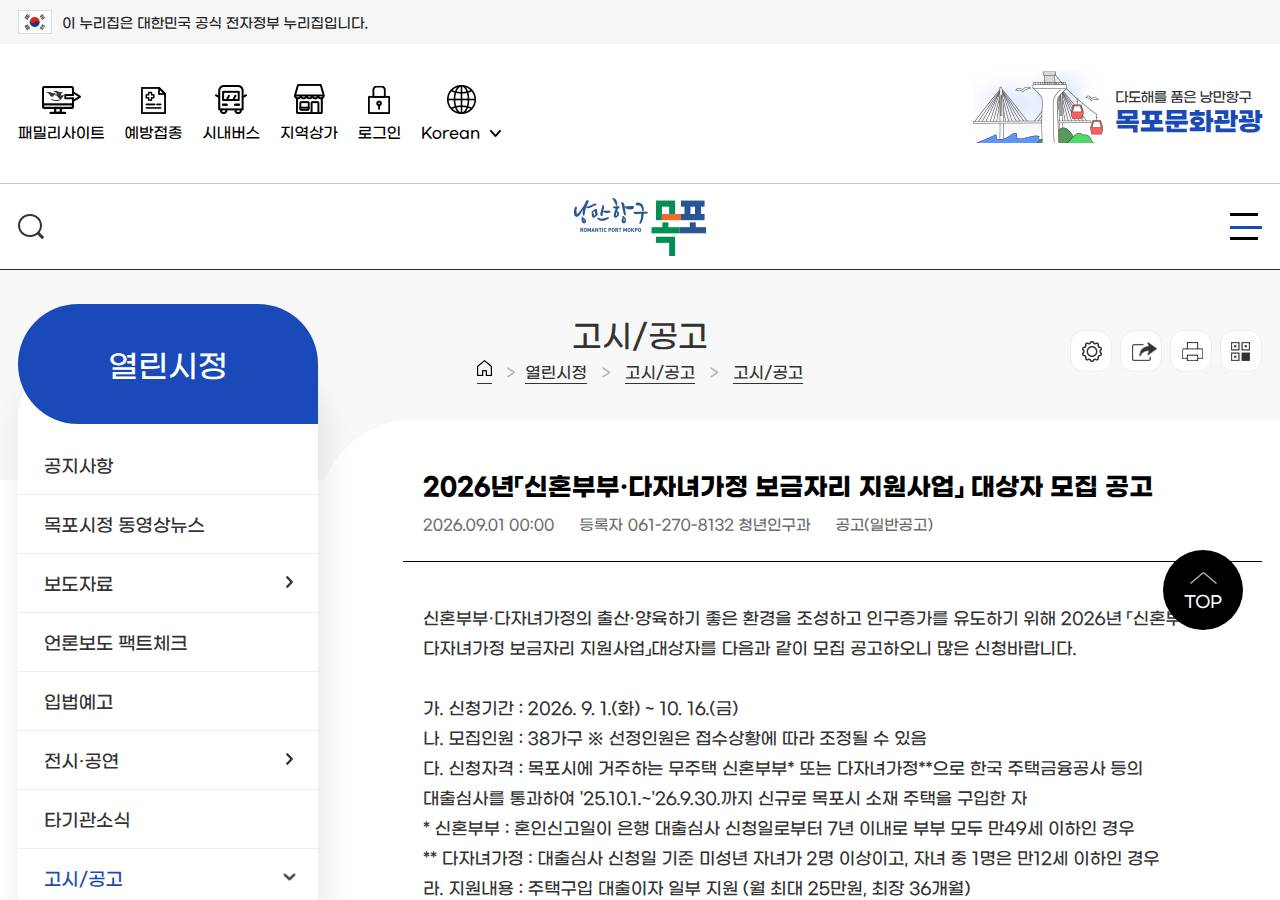
Task: Click the 로그인 padlock icon
Action: tap(379, 99)
